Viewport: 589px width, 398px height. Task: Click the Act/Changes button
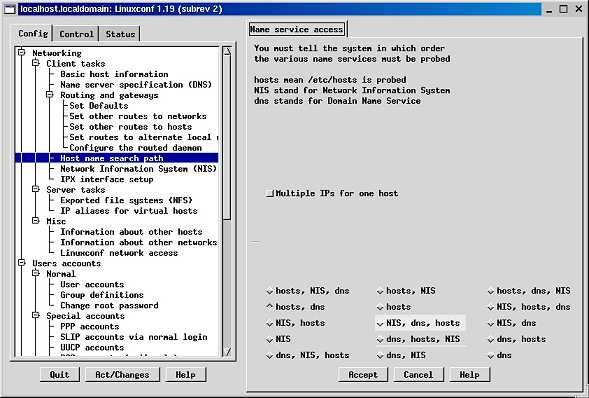[x=122, y=375]
